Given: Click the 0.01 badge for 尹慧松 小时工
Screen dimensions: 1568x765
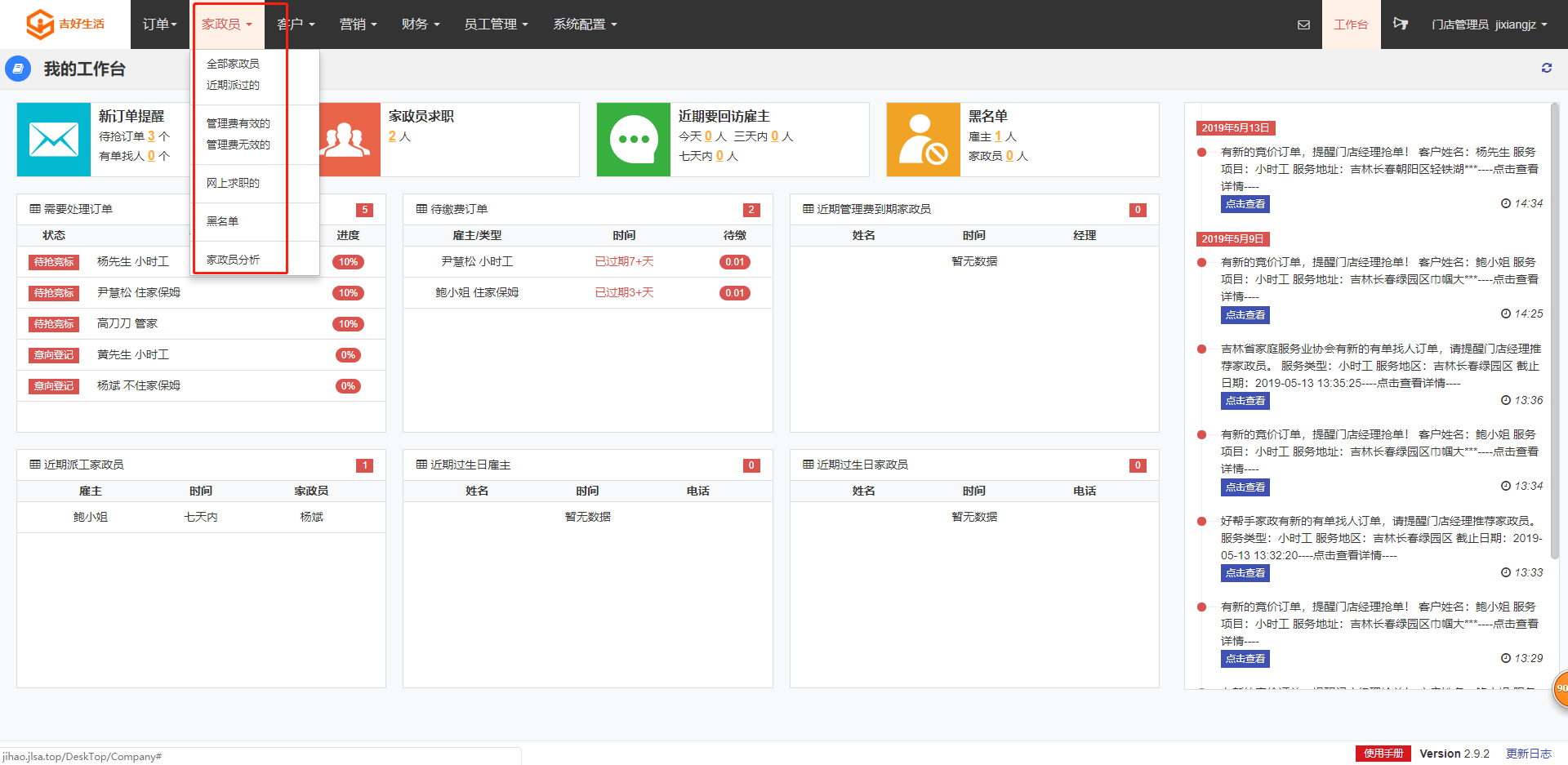Looking at the screenshot, I should coord(735,262).
